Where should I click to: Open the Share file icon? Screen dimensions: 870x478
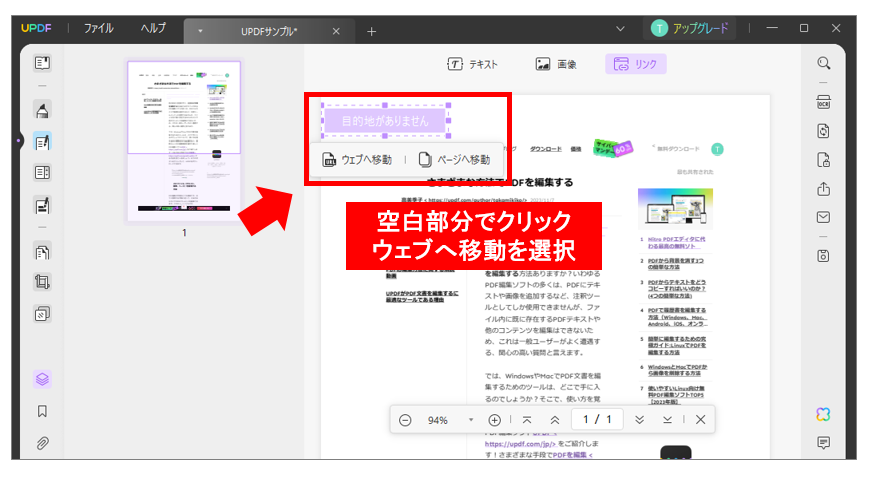(x=824, y=189)
